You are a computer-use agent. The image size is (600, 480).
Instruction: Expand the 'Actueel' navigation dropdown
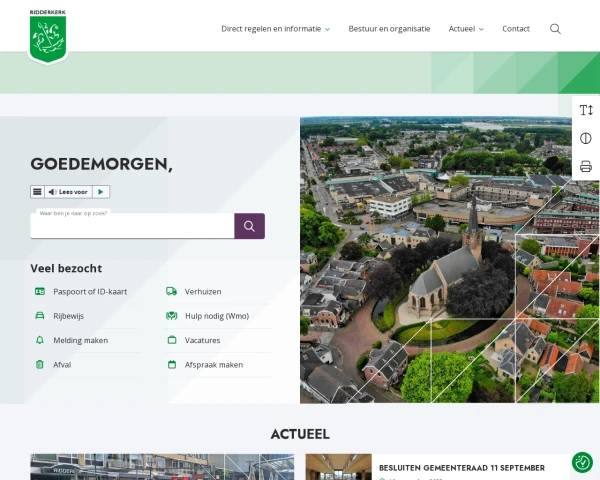[465, 29]
